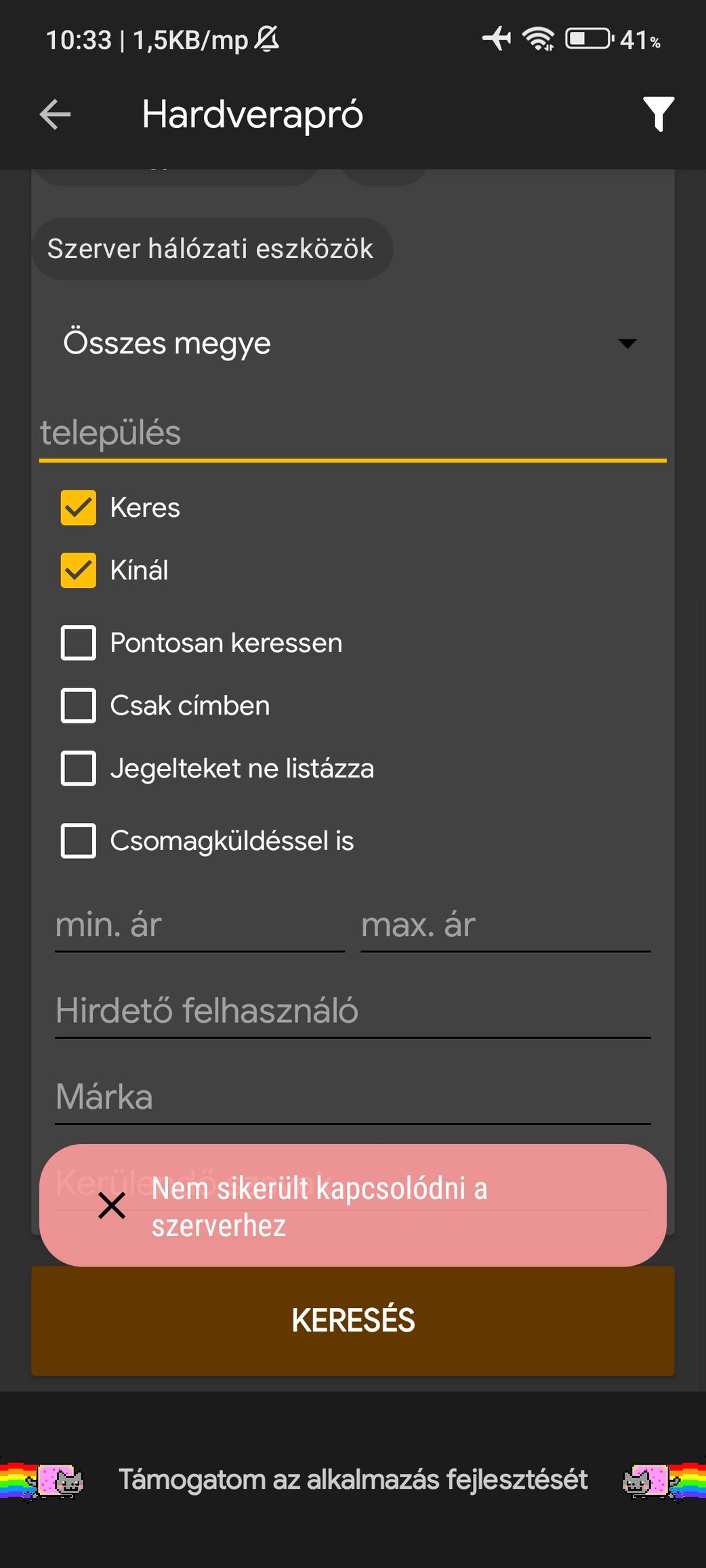Enable Pontosan keressen option

click(x=79, y=643)
